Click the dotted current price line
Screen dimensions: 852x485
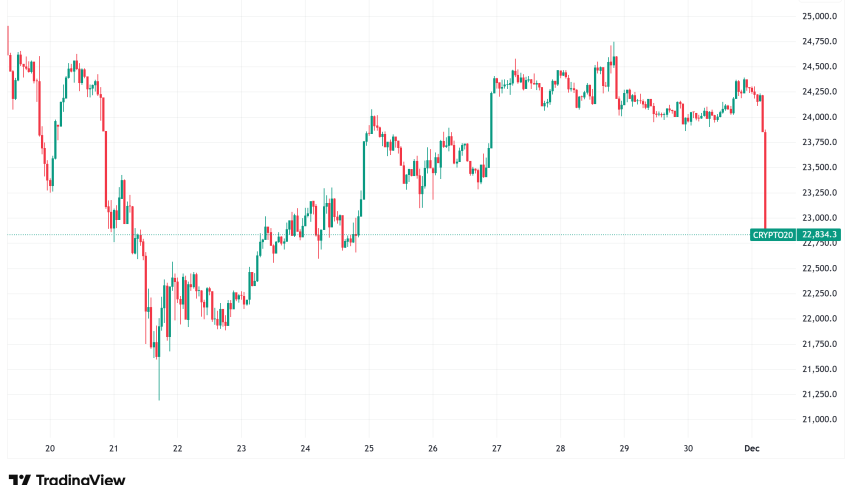point(400,235)
